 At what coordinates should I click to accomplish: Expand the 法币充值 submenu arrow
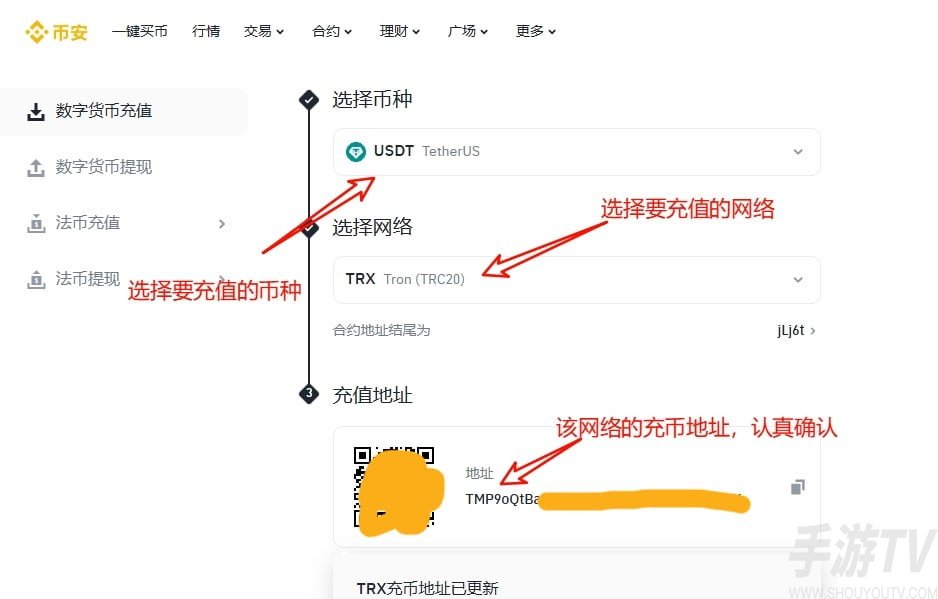point(222,224)
